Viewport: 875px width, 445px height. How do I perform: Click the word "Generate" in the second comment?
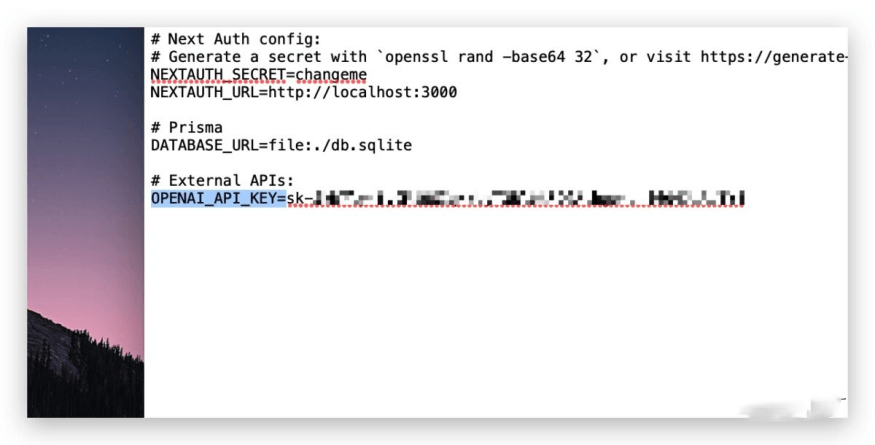coord(205,56)
